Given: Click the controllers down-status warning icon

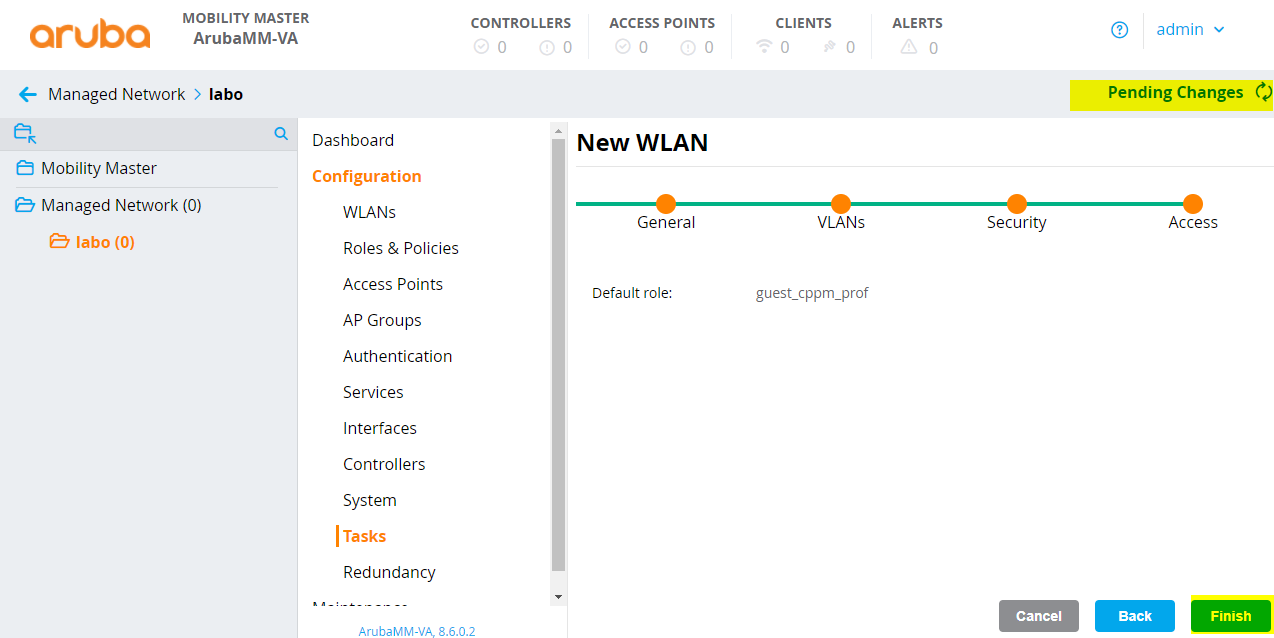Looking at the screenshot, I should pyautogui.click(x=547, y=47).
